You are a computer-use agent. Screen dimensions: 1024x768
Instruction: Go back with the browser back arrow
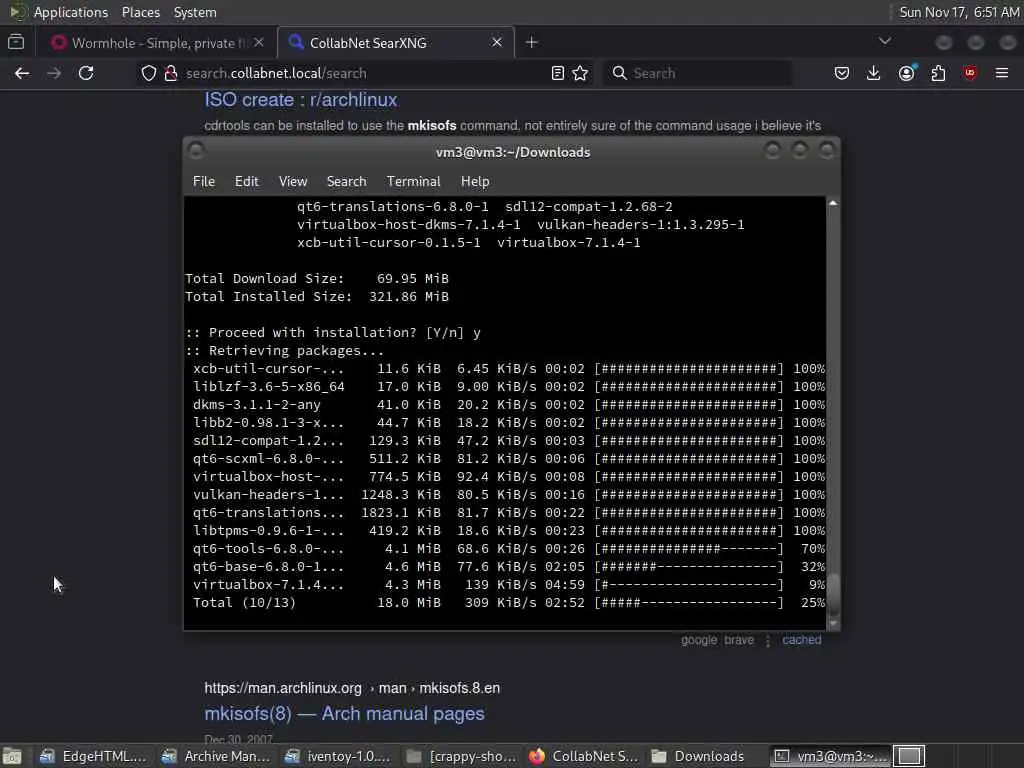coord(22,73)
